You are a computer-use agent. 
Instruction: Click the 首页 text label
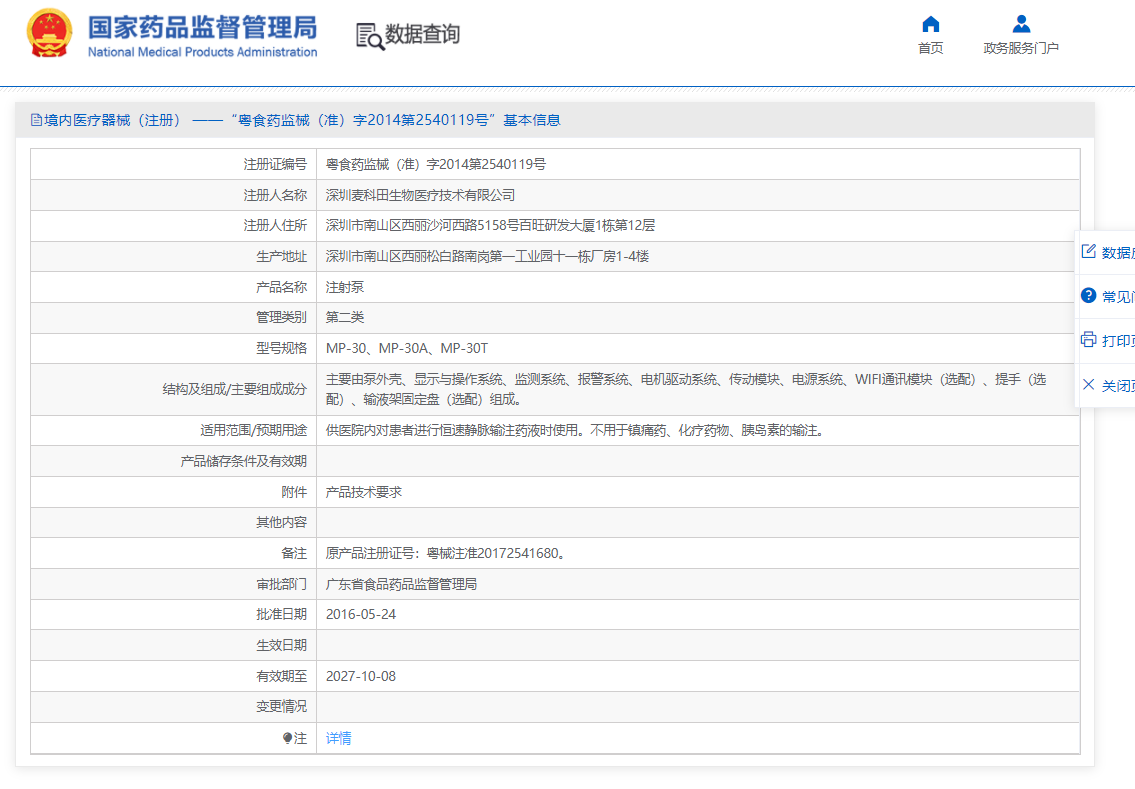[x=931, y=48]
